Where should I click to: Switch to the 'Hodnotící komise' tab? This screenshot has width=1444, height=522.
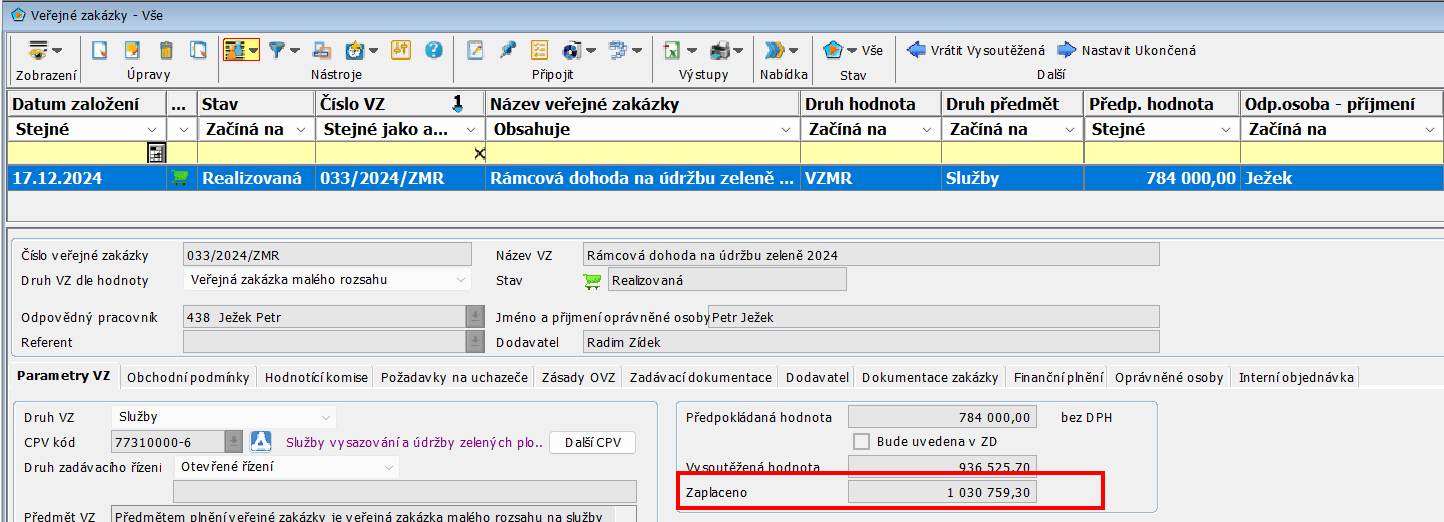[x=317, y=377]
